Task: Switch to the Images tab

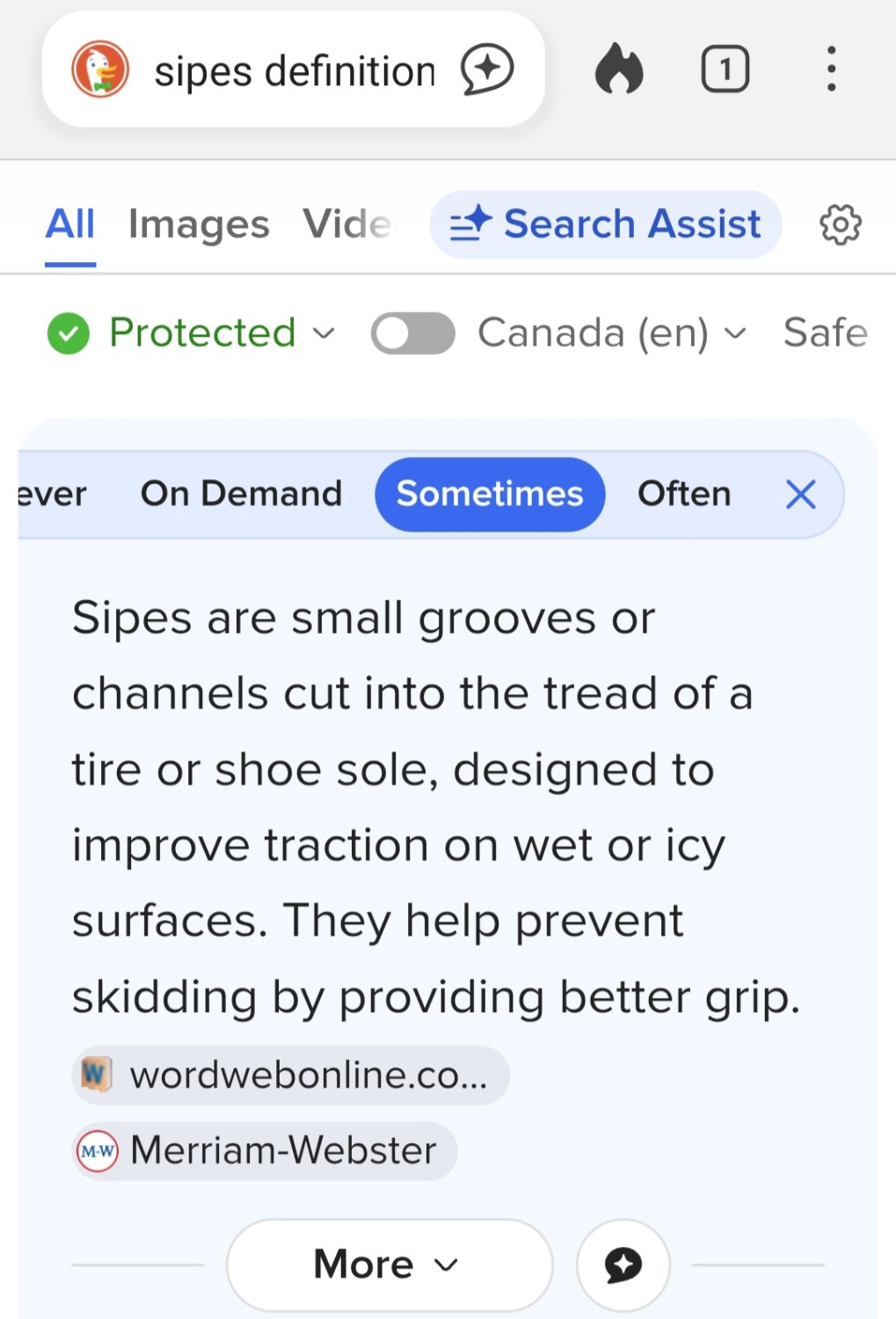Action: [x=198, y=224]
